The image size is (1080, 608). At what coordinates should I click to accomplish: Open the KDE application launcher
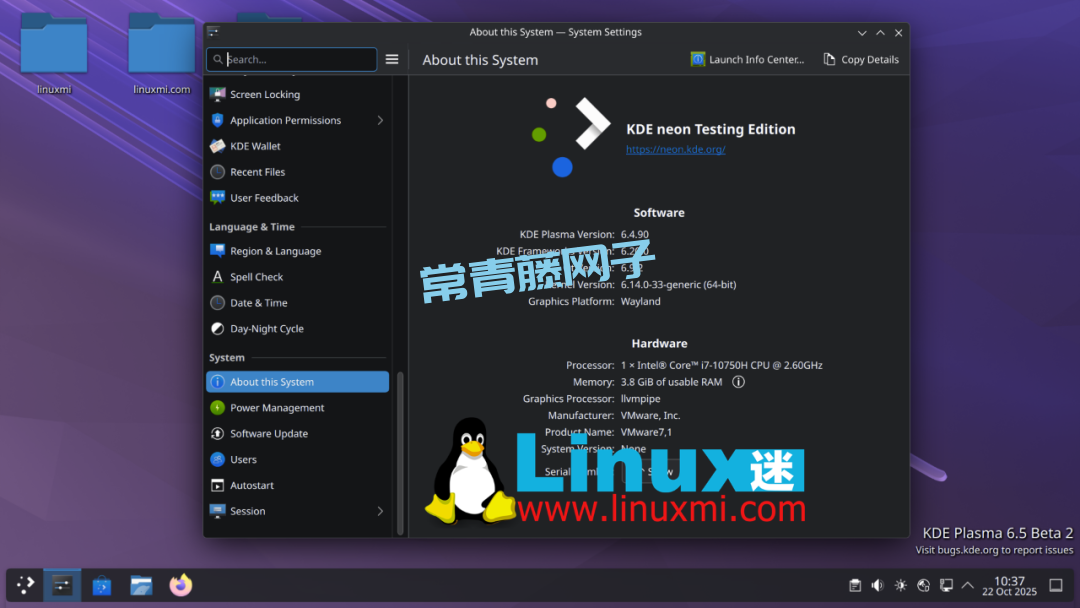pos(26,585)
